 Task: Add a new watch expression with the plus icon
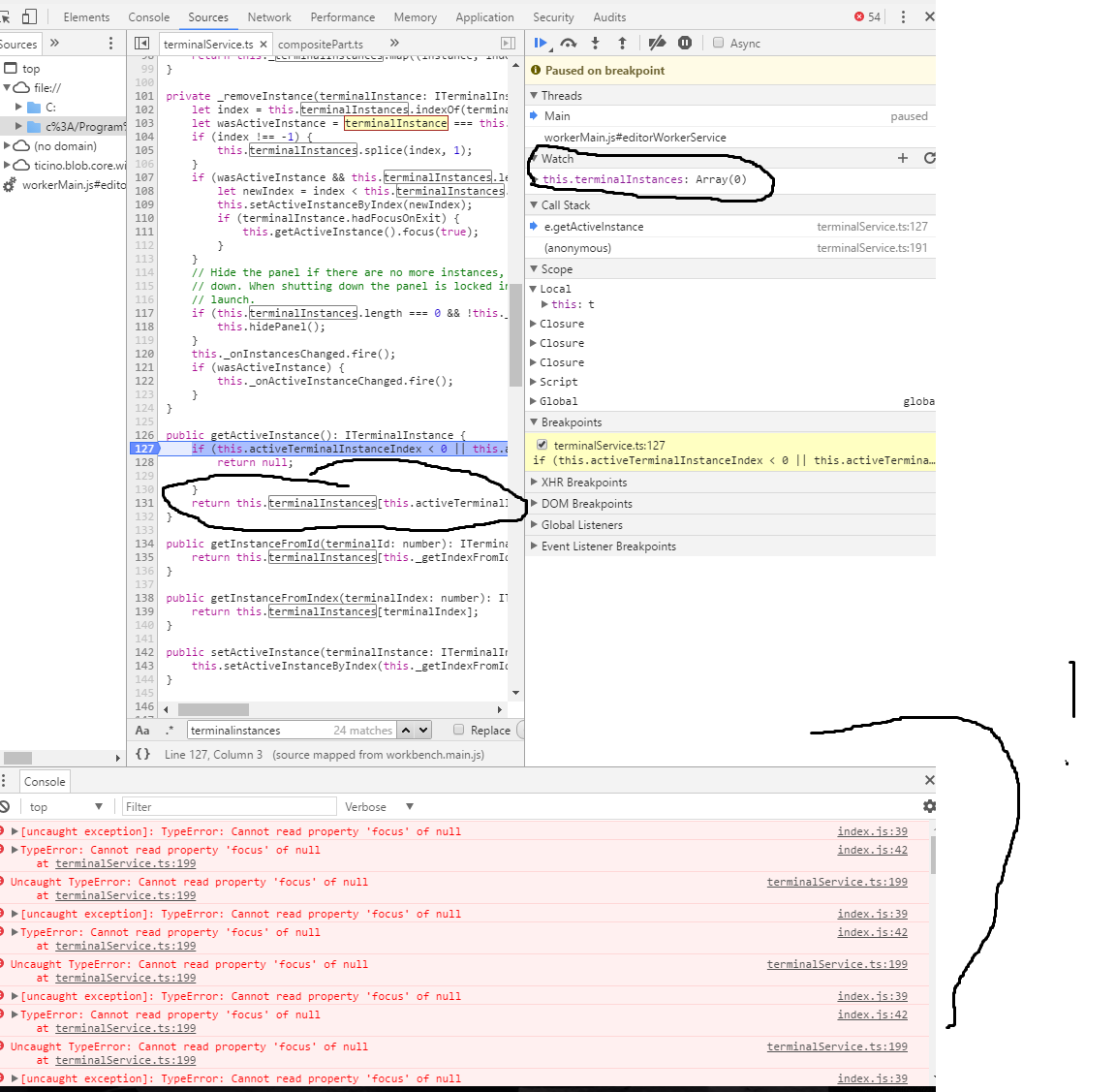(x=902, y=157)
